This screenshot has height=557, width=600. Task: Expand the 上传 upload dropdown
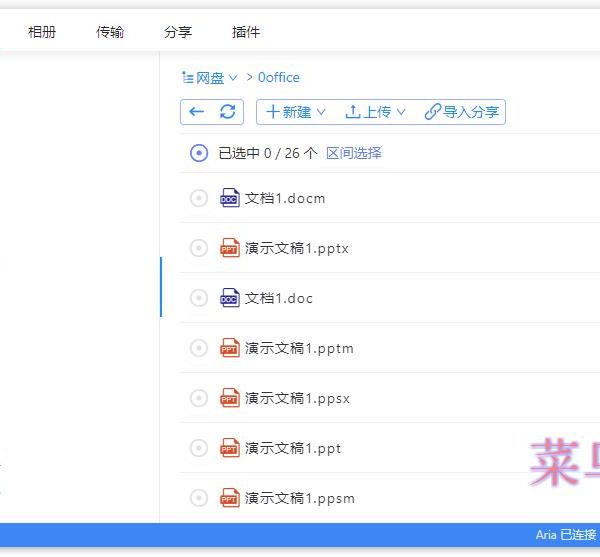[x=375, y=112]
